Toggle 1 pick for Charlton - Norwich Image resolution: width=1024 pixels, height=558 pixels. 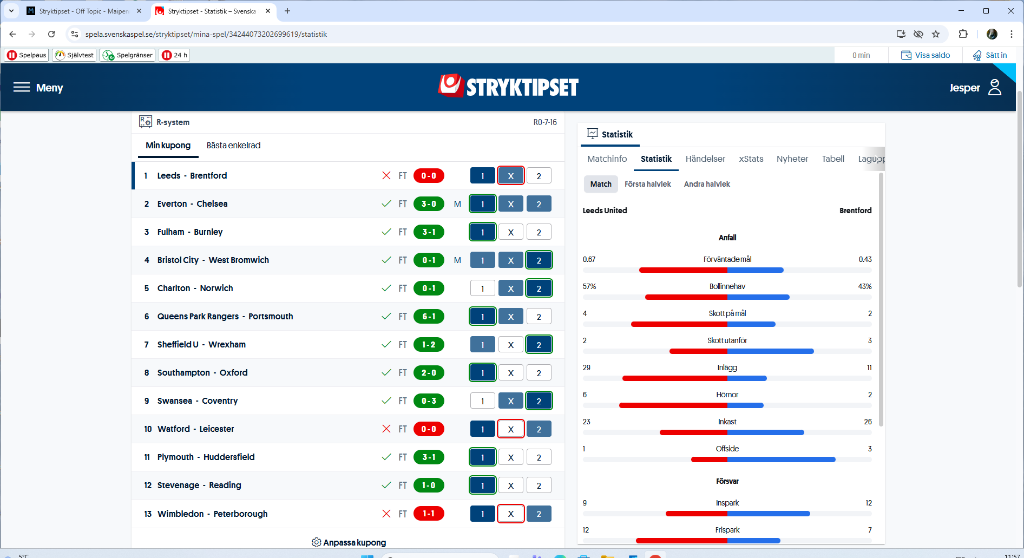coord(482,288)
